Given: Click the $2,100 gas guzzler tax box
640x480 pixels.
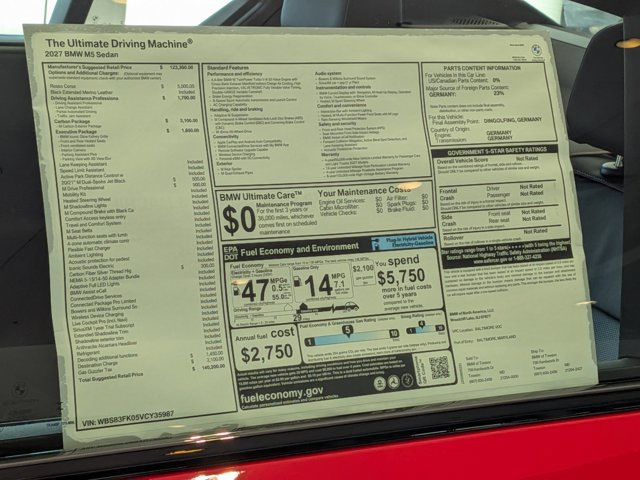Looking at the screenshot, I should pos(363,273).
